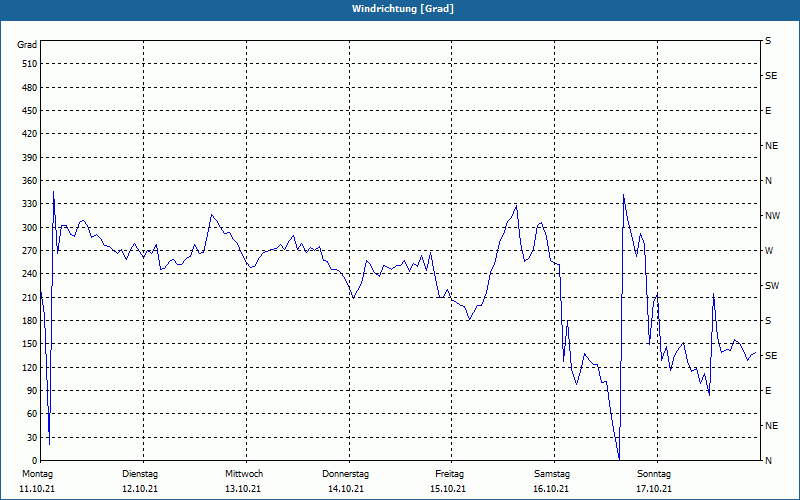Choose the 210 degree axis label

click(x=29, y=297)
